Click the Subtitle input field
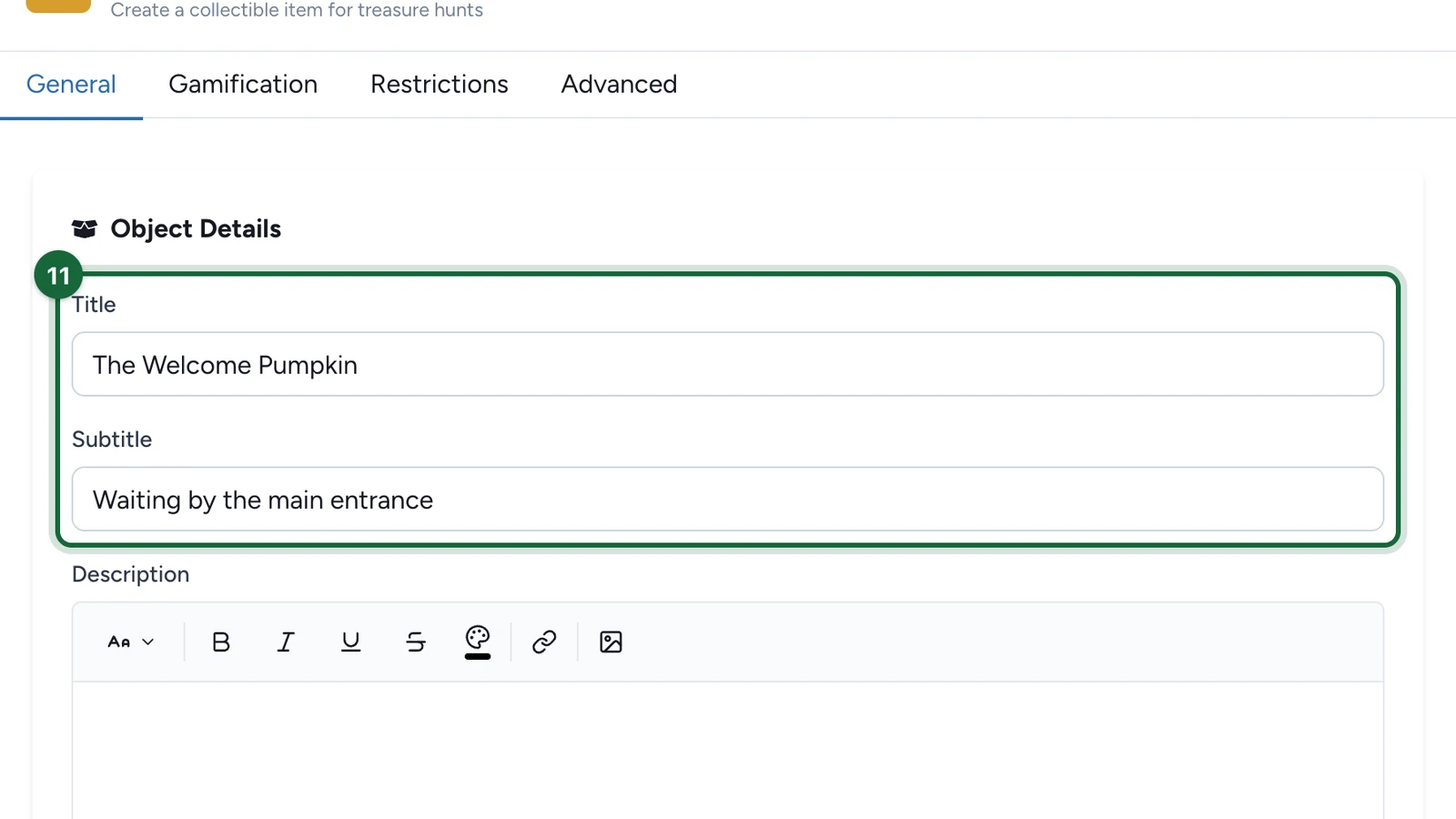 click(x=728, y=499)
